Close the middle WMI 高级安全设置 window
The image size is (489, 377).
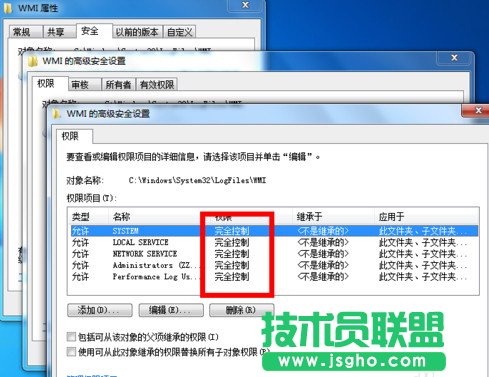pyautogui.click(x=454, y=58)
